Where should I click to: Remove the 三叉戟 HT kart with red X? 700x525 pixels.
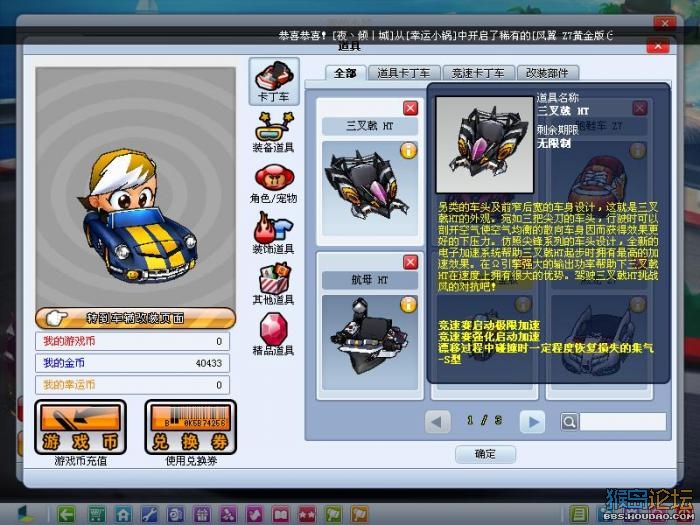coord(410,108)
